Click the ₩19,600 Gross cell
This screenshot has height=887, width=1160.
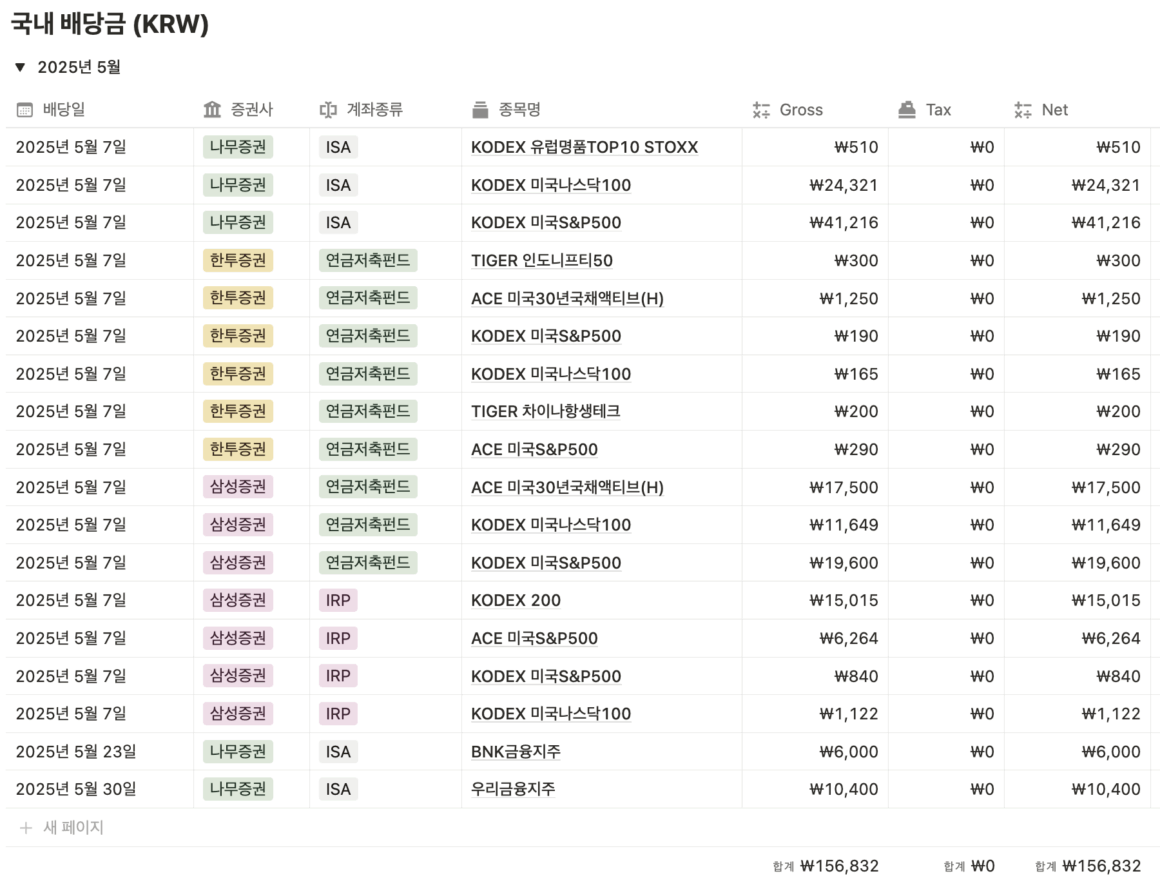(815, 563)
